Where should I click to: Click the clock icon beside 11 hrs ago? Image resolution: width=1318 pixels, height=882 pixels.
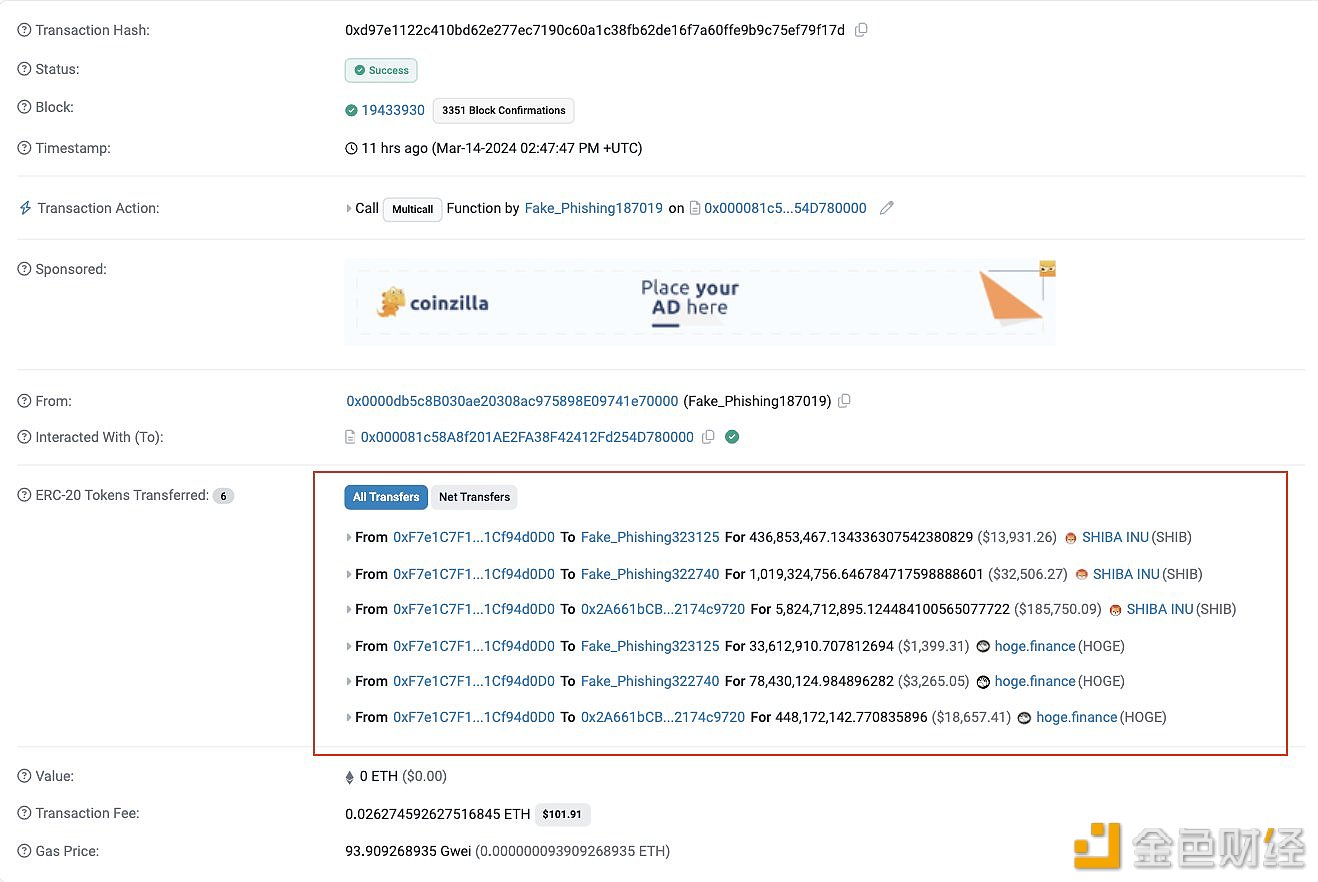(351, 148)
